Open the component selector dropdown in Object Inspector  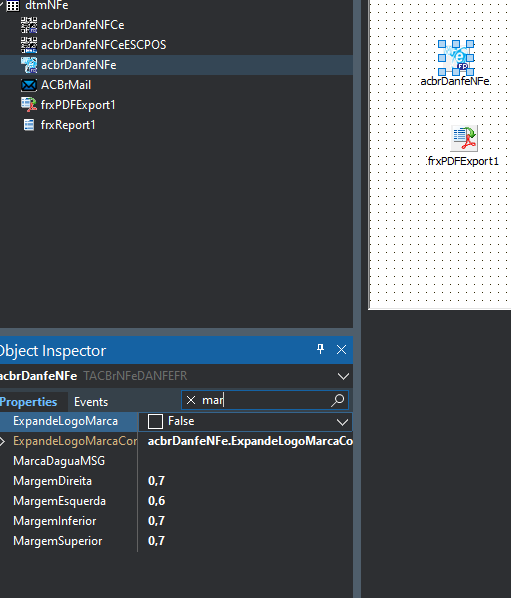click(x=343, y=376)
